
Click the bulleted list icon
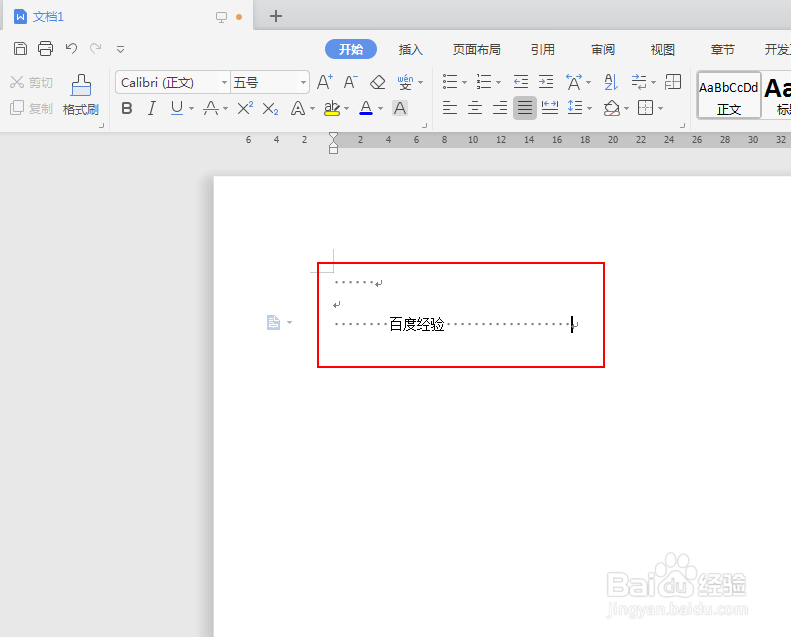[x=450, y=82]
